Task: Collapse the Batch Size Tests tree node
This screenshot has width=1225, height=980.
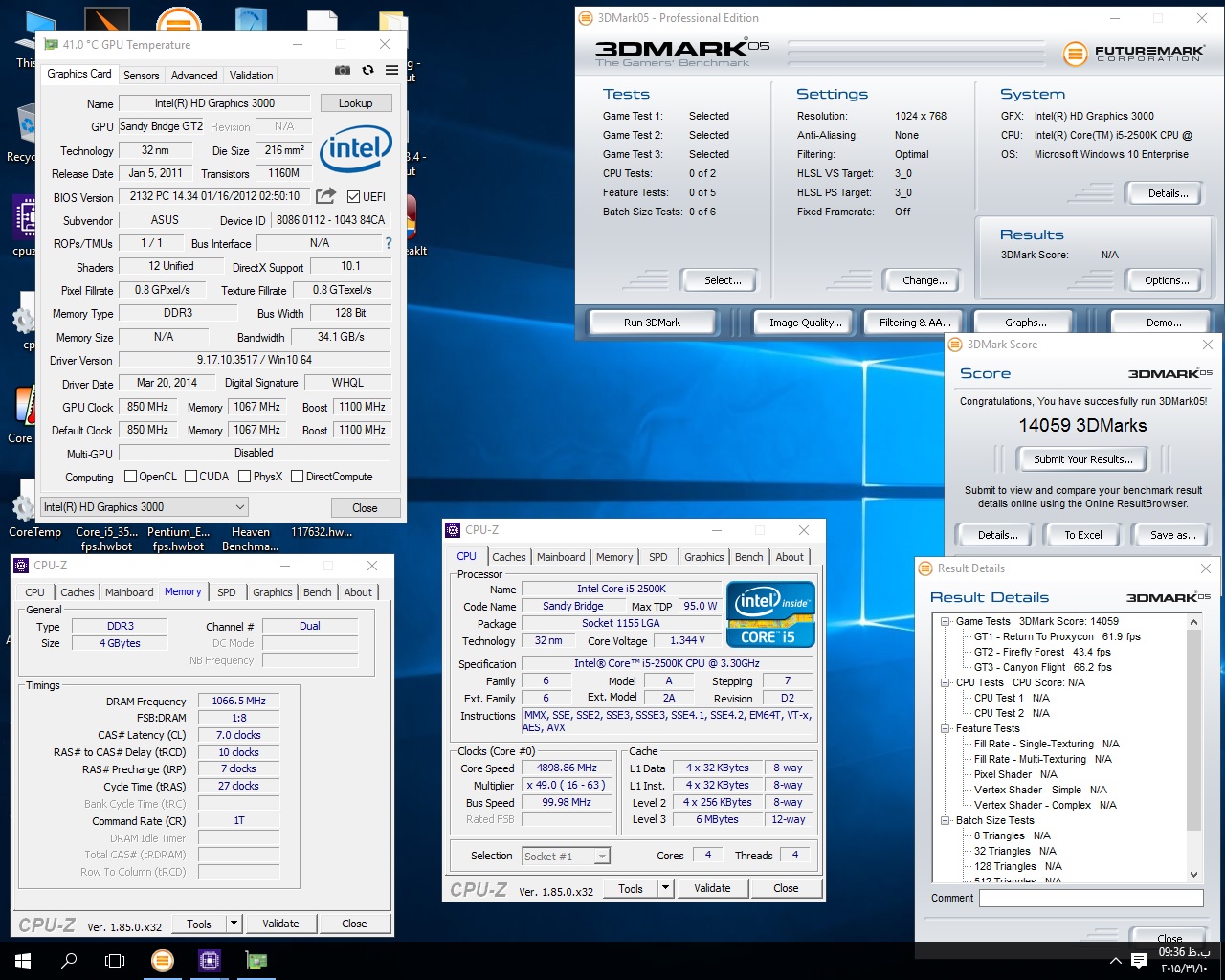Action: click(x=946, y=820)
